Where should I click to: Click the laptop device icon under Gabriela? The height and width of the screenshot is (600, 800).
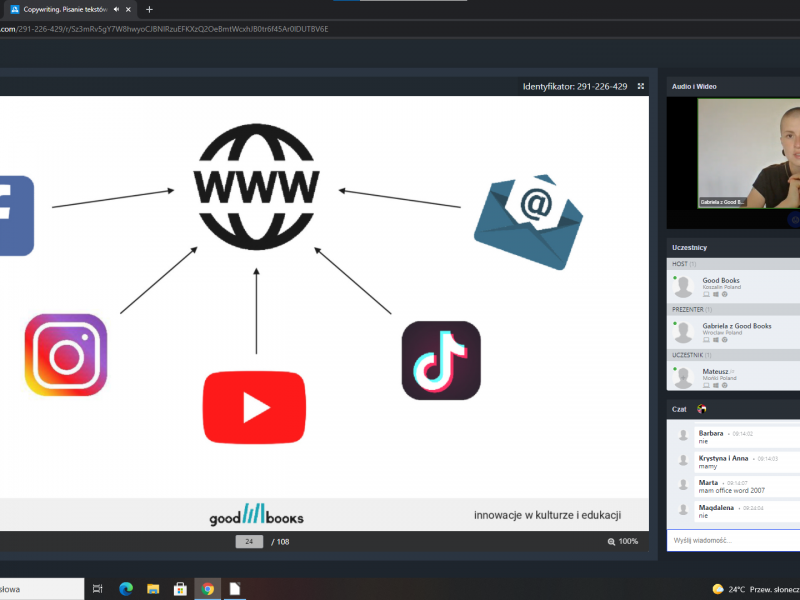(706, 340)
